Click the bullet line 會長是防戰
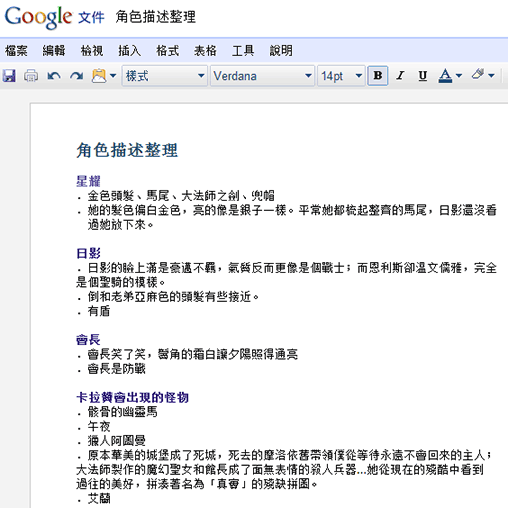Viewport: 508px width, 508px height. pyautogui.click(x=116, y=369)
